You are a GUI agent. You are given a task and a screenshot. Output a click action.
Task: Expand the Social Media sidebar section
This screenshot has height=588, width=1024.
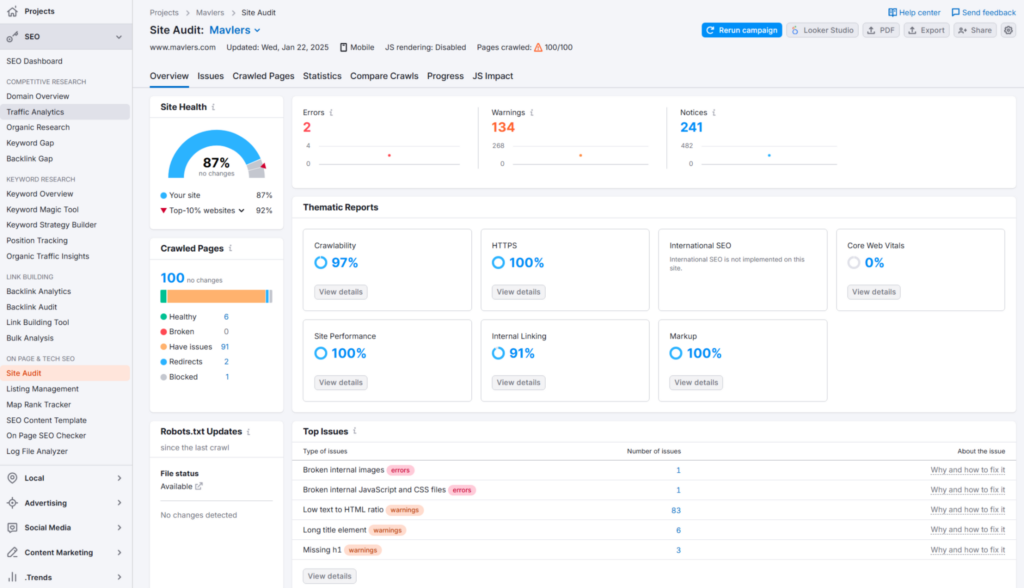click(119, 528)
